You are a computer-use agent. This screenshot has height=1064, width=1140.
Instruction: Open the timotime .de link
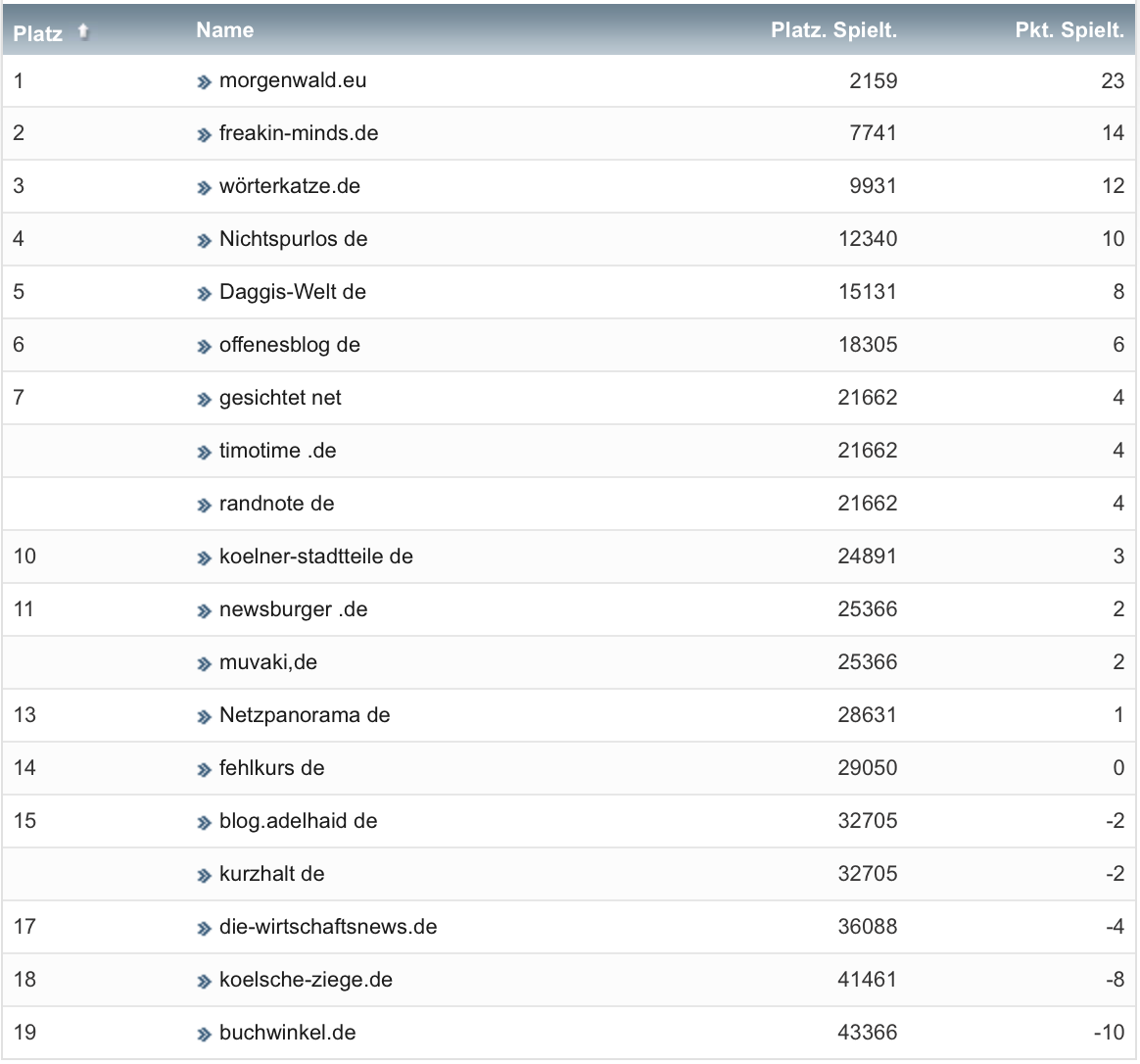click(278, 450)
